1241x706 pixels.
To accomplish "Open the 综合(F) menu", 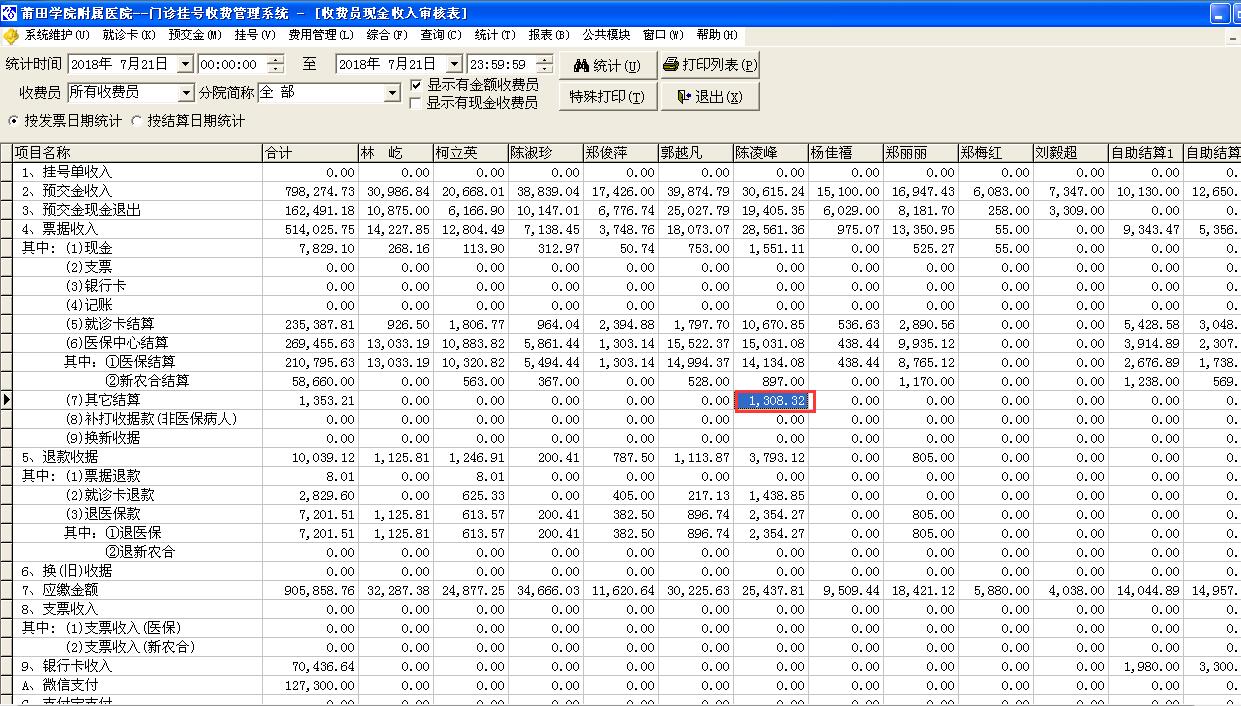I will click(387, 35).
